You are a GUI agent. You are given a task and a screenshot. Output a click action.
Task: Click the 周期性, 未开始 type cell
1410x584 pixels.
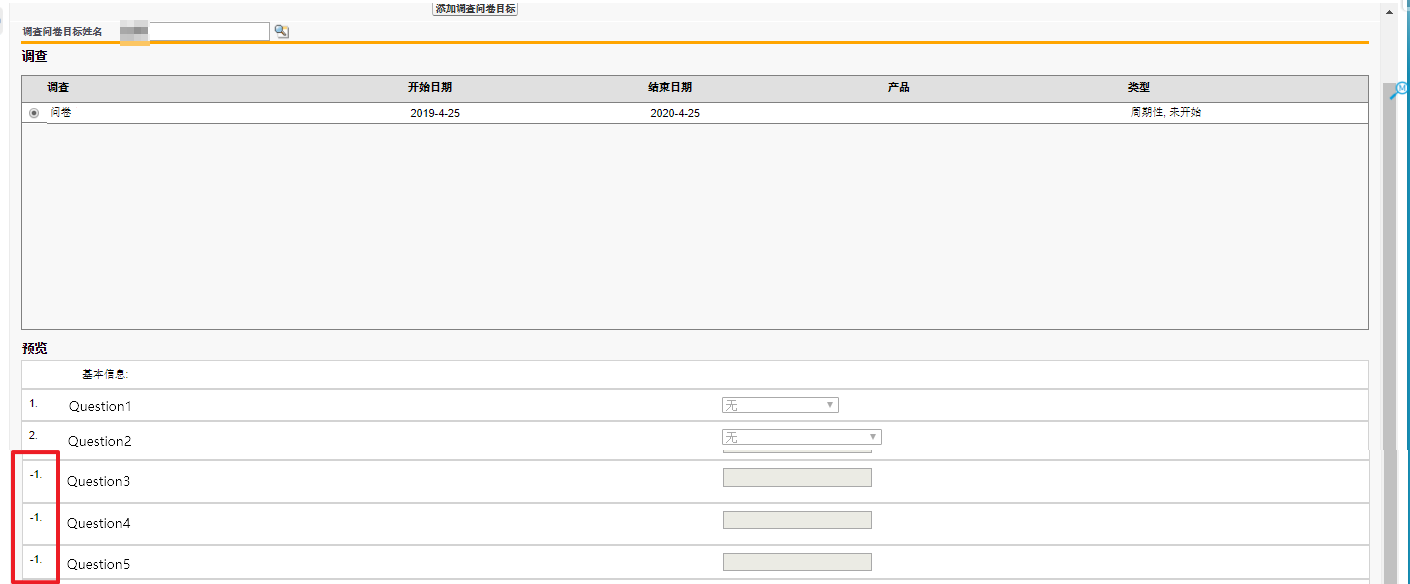coord(1165,113)
